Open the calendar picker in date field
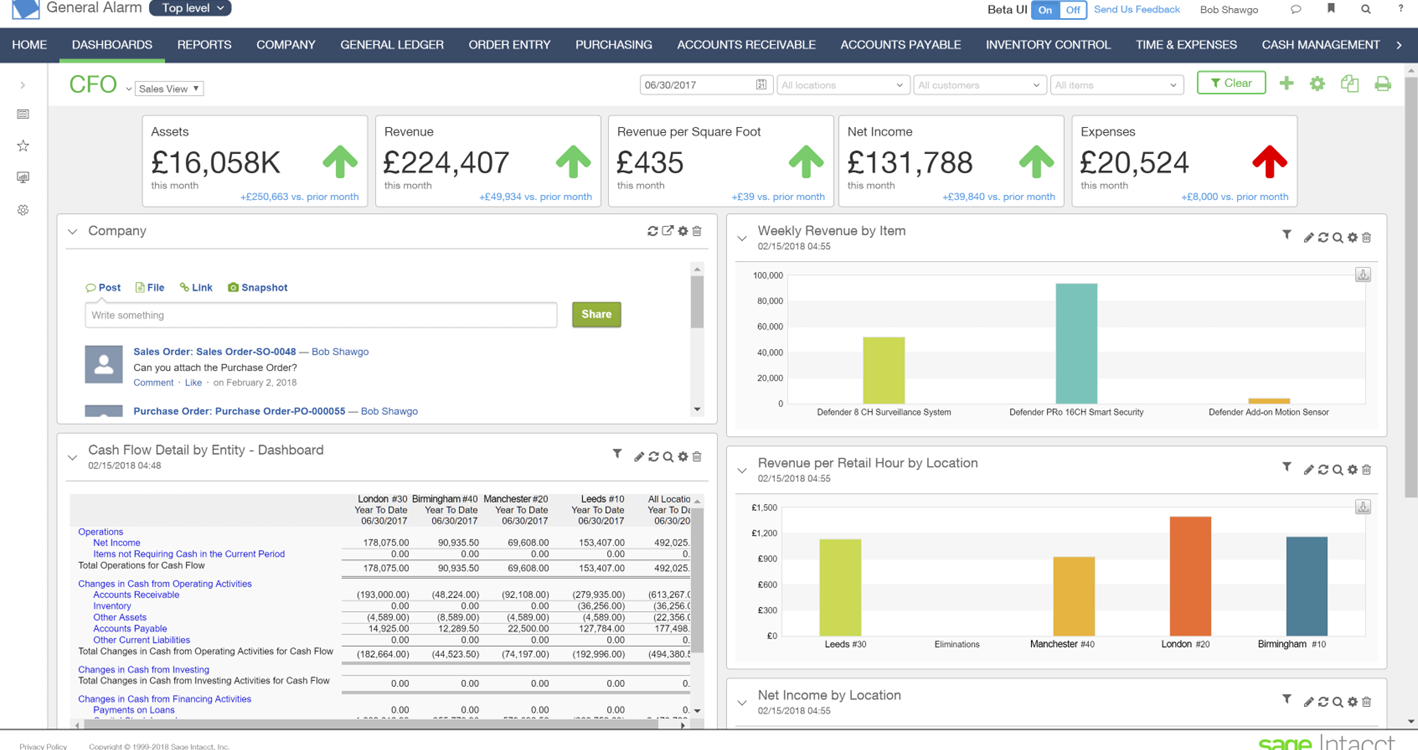The width and height of the screenshot is (1418, 750). 761,85
